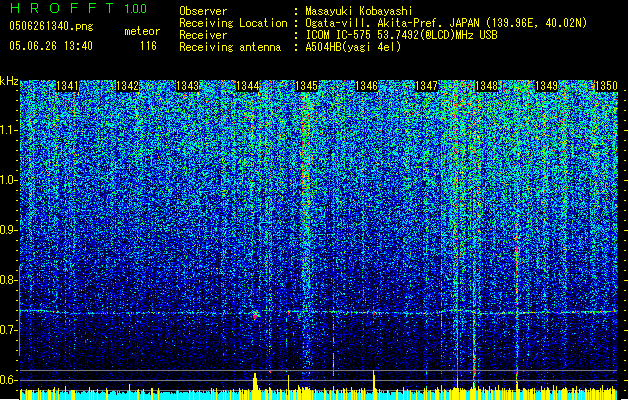This screenshot has width=629, height=400.
Task: Click the 1346 time marker
Action: [367, 86]
